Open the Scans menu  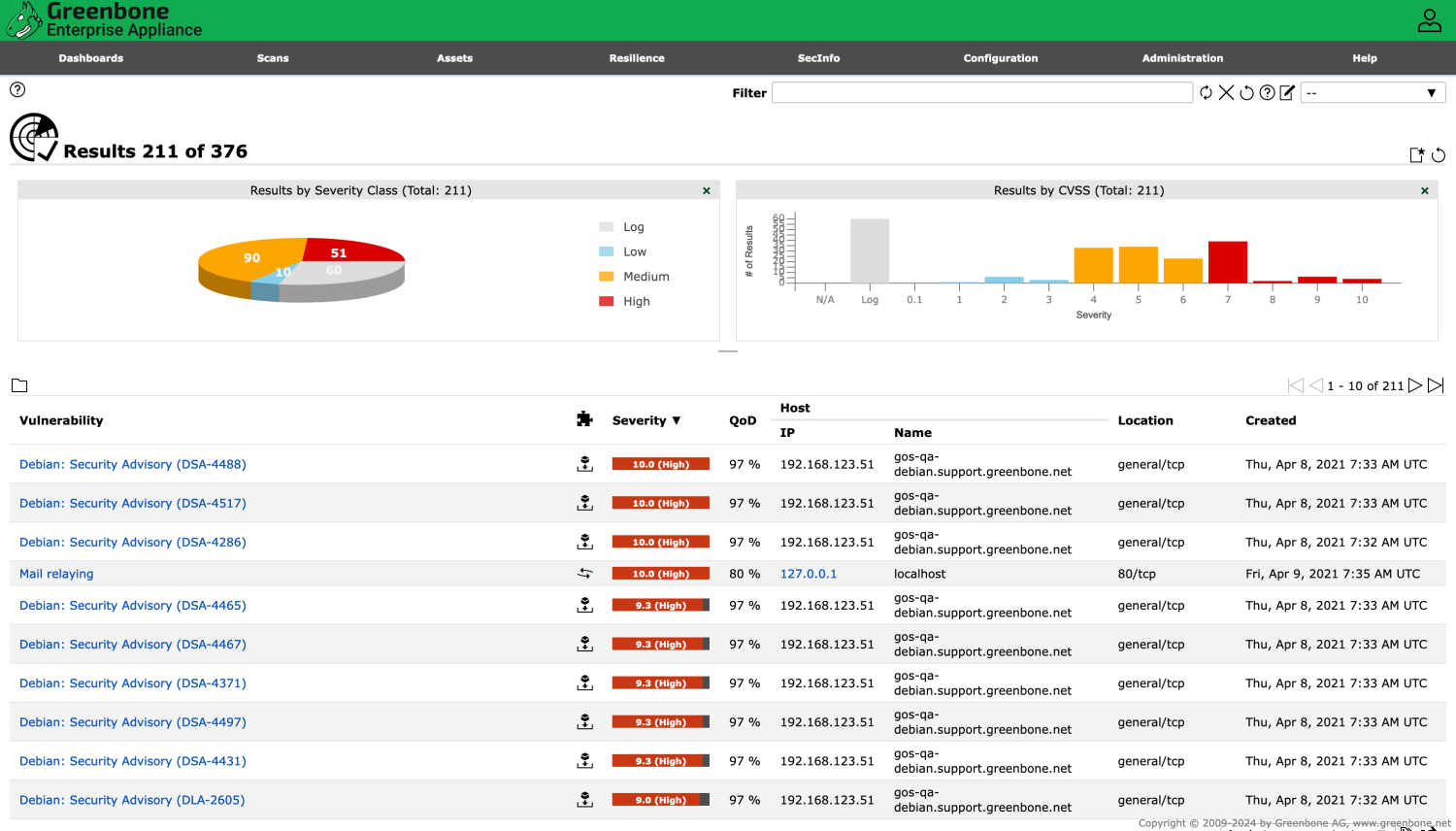272,58
